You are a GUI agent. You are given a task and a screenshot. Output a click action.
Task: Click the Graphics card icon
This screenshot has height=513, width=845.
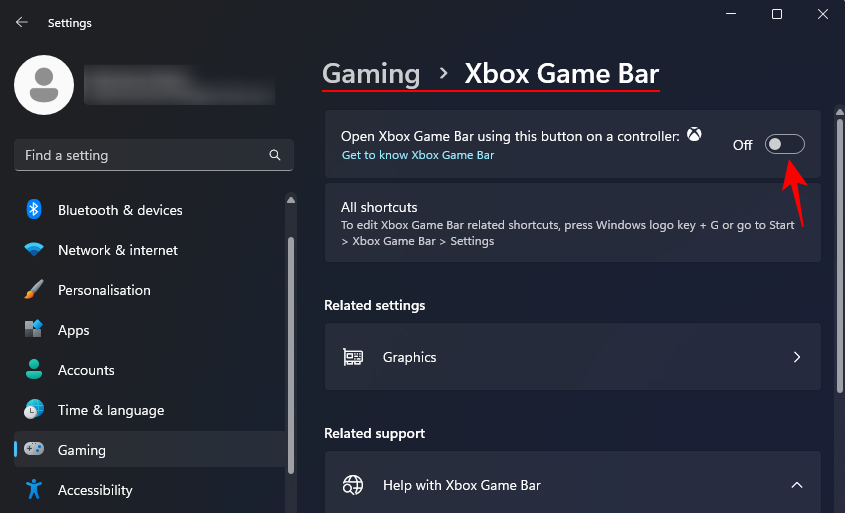[x=353, y=357]
